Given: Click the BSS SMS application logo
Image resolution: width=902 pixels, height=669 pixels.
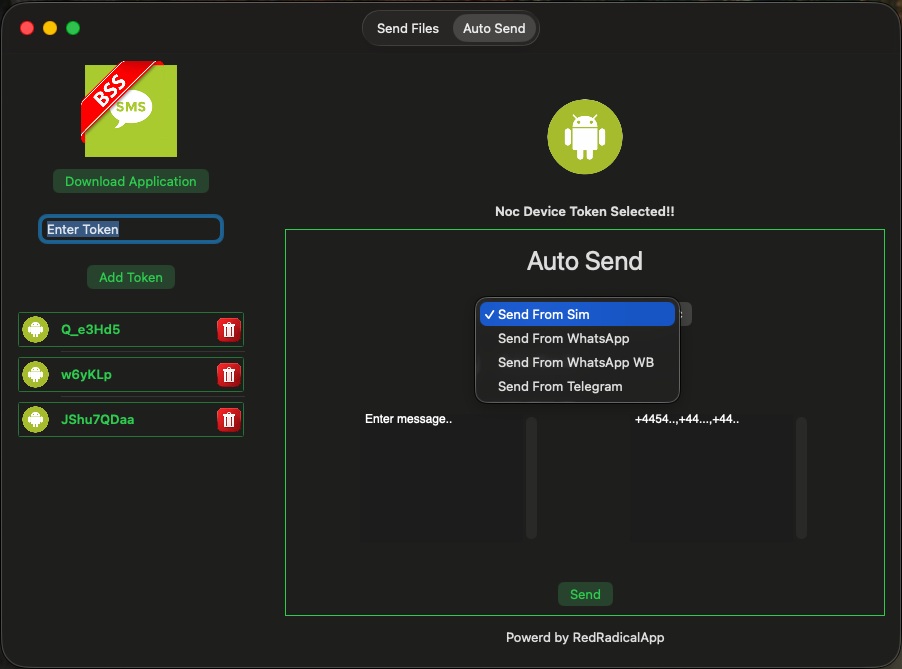Looking at the screenshot, I should click(129, 109).
